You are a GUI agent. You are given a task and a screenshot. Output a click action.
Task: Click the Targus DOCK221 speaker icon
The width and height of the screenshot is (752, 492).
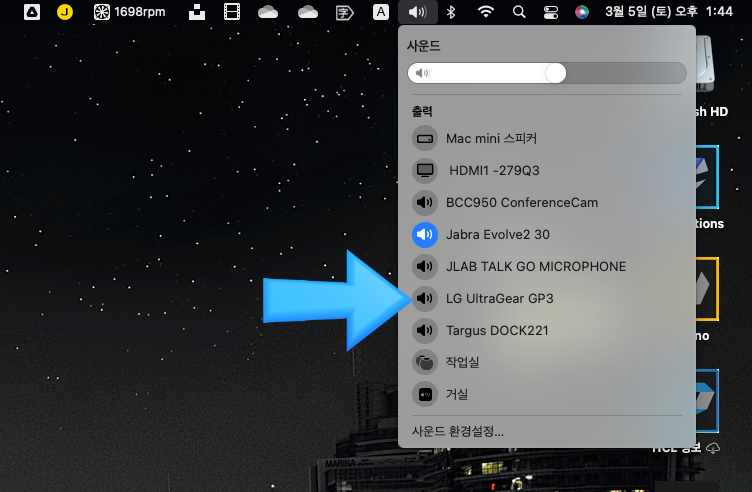pyautogui.click(x=425, y=330)
